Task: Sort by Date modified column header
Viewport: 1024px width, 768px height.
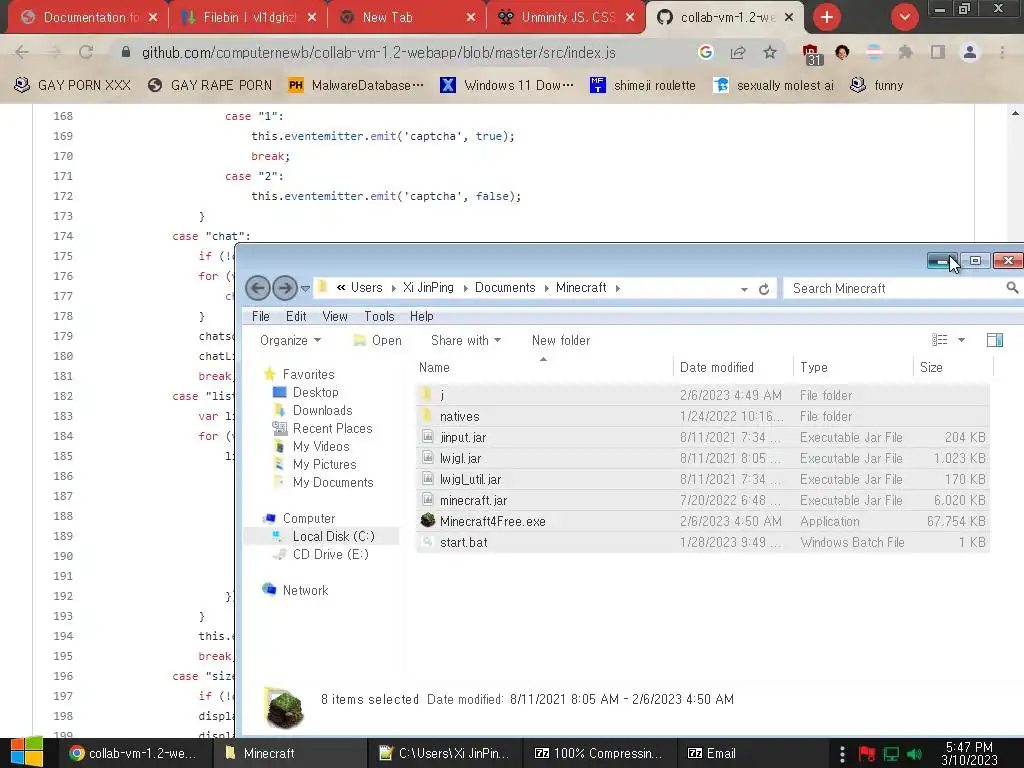Action: click(x=733, y=367)
